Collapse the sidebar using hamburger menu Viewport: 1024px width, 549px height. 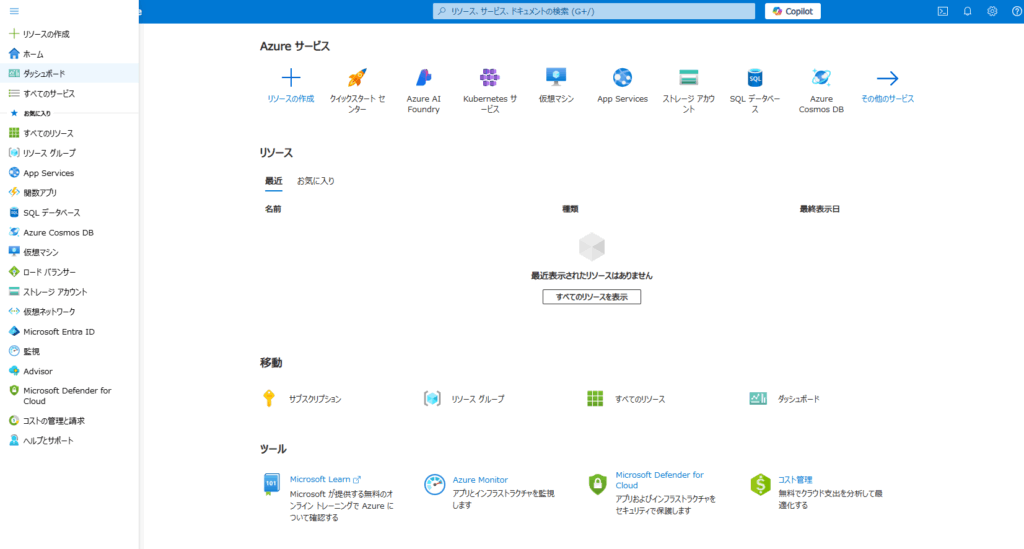14,11
